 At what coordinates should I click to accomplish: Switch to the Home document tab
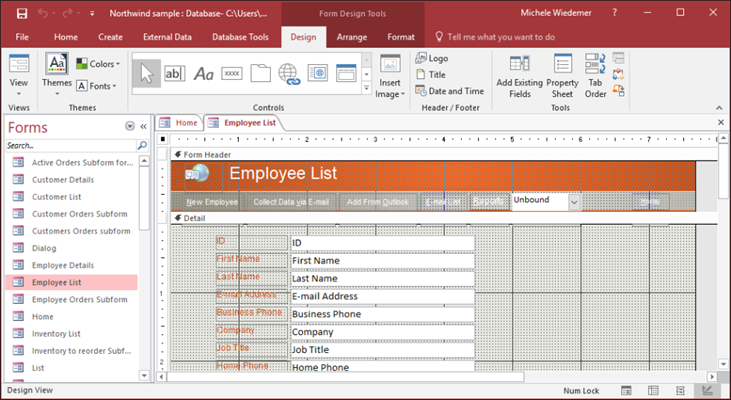pyautogui.click(x=179, y=123)
